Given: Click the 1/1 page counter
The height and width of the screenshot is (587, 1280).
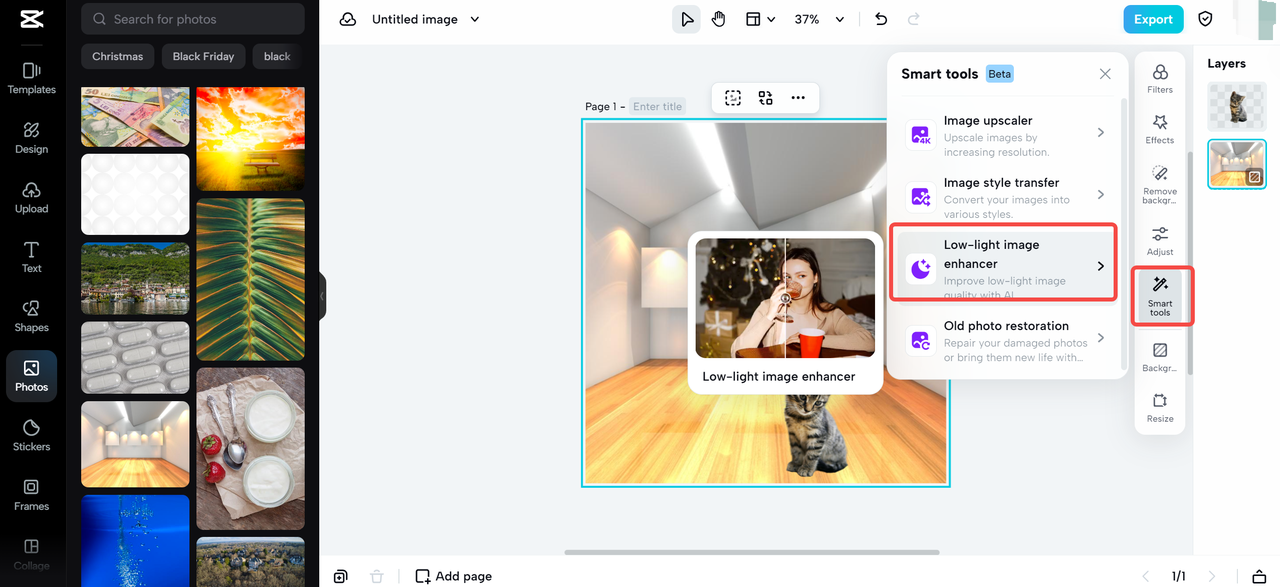Looking at the screenshot, I should point(1179,576).
